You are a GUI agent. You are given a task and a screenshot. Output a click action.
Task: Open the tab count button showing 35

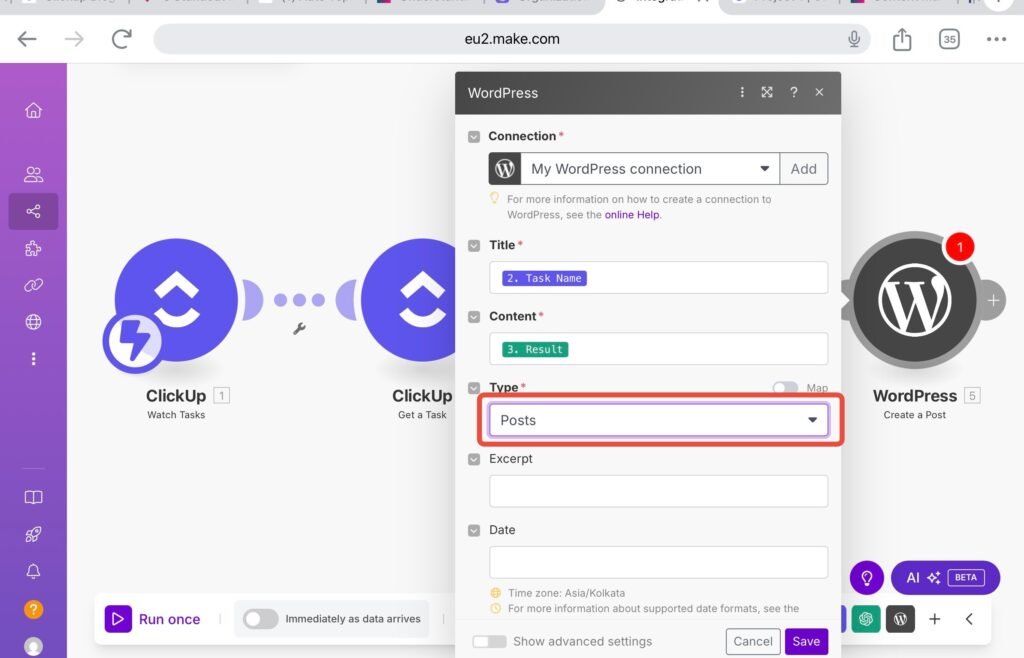click(949, 39)
